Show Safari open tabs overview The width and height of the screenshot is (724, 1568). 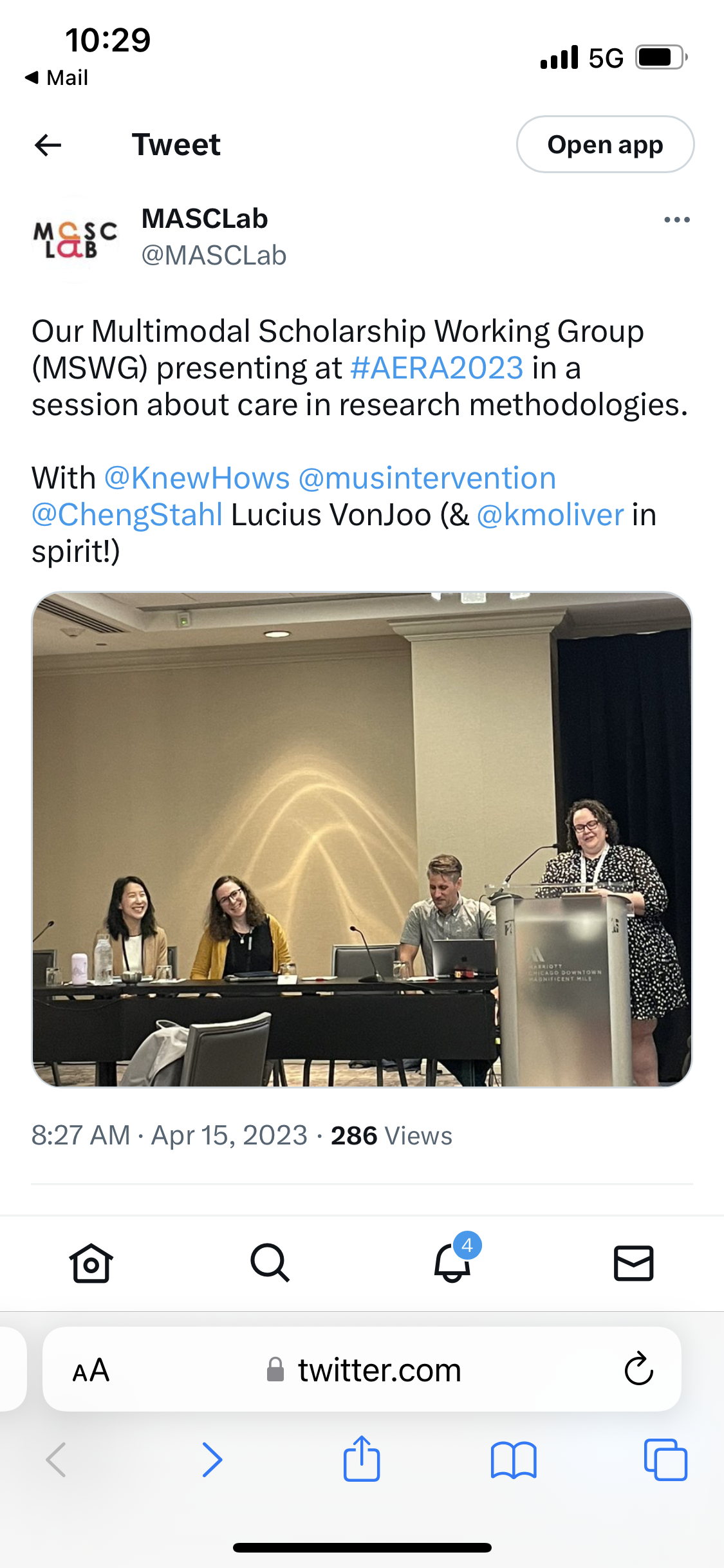point(665,1460)
